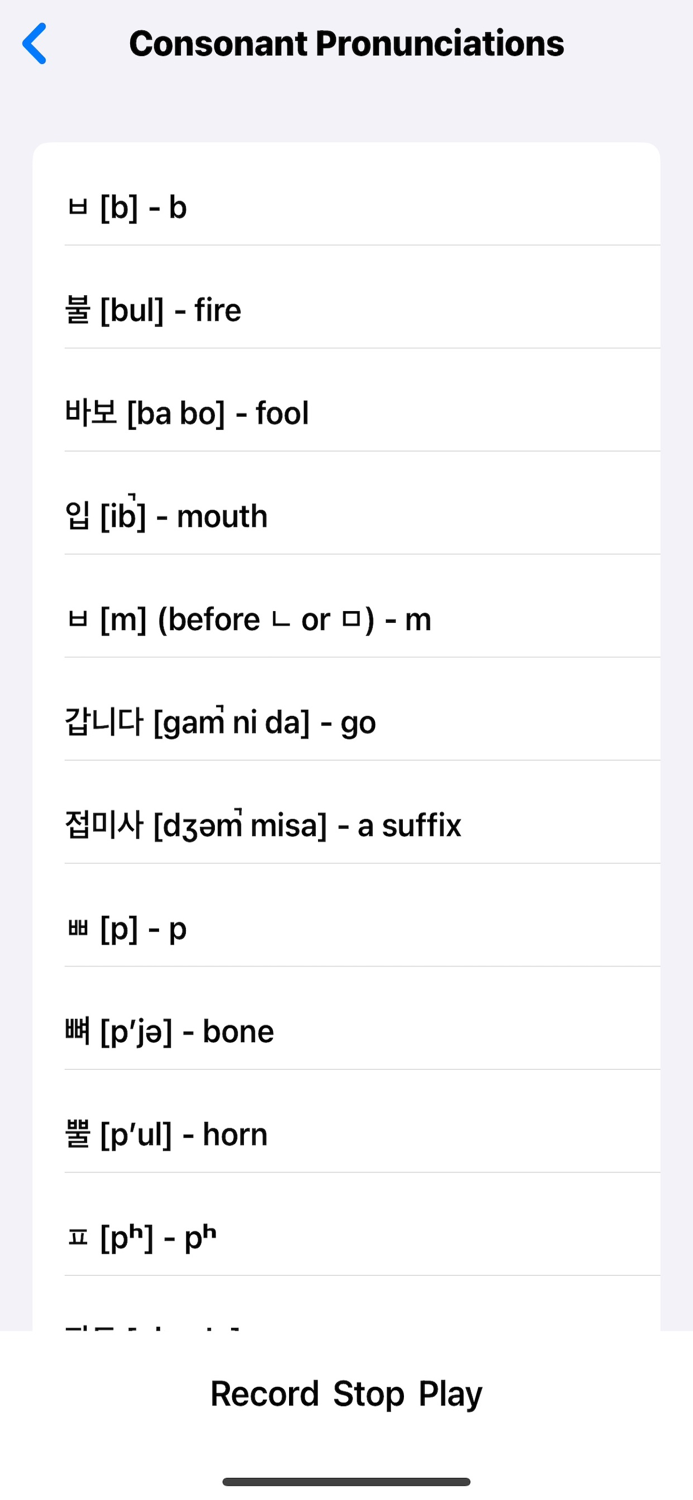Select the ㅂ [m] before ㄴ or ㅁ entry
This screenshot has height=1500, width=693.
point(346,619)
